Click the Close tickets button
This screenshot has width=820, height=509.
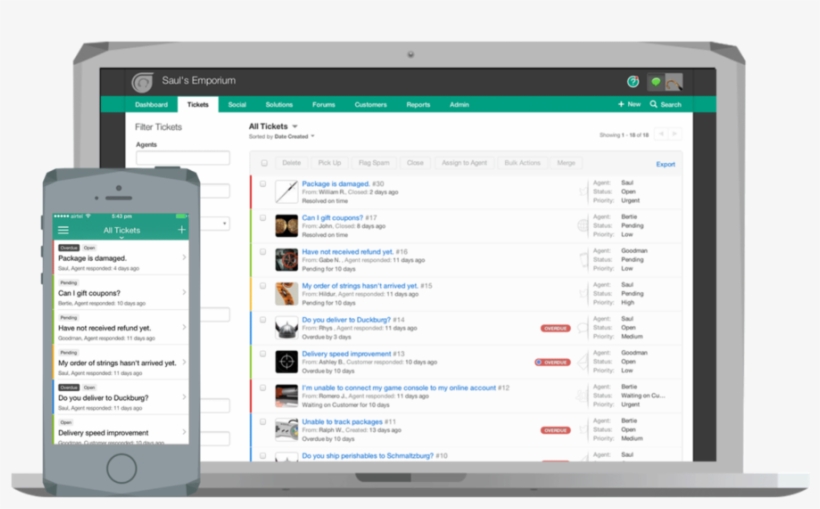tap(415, 163)
